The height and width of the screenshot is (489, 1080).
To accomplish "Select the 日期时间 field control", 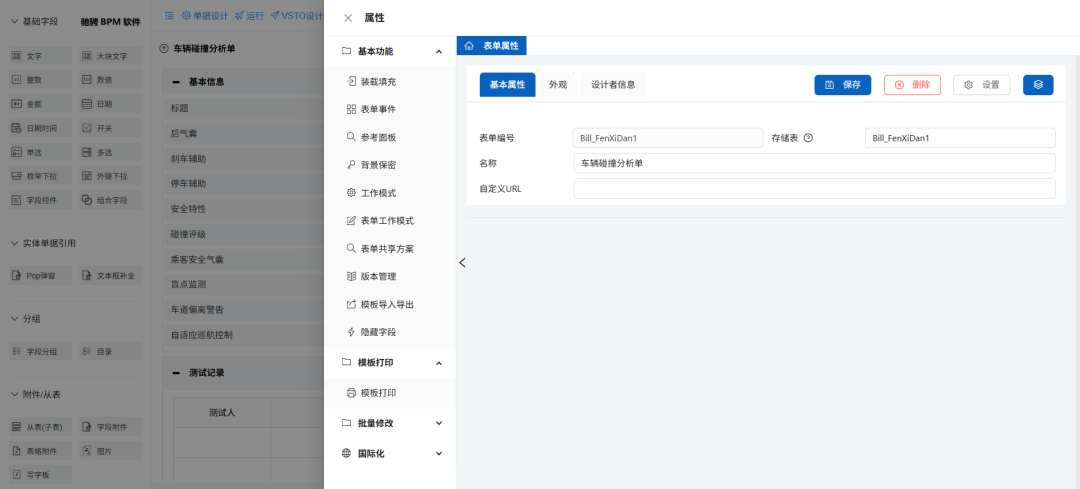I will pyautogui.click(x=40, y=128).
